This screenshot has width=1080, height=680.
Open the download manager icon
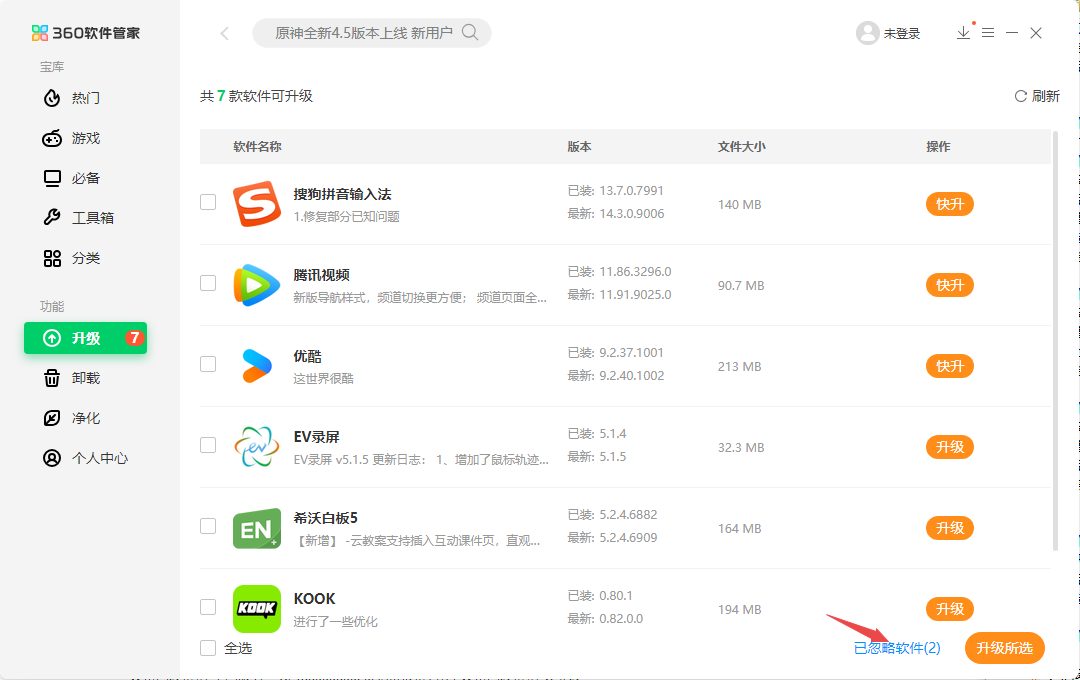[964, 32]
